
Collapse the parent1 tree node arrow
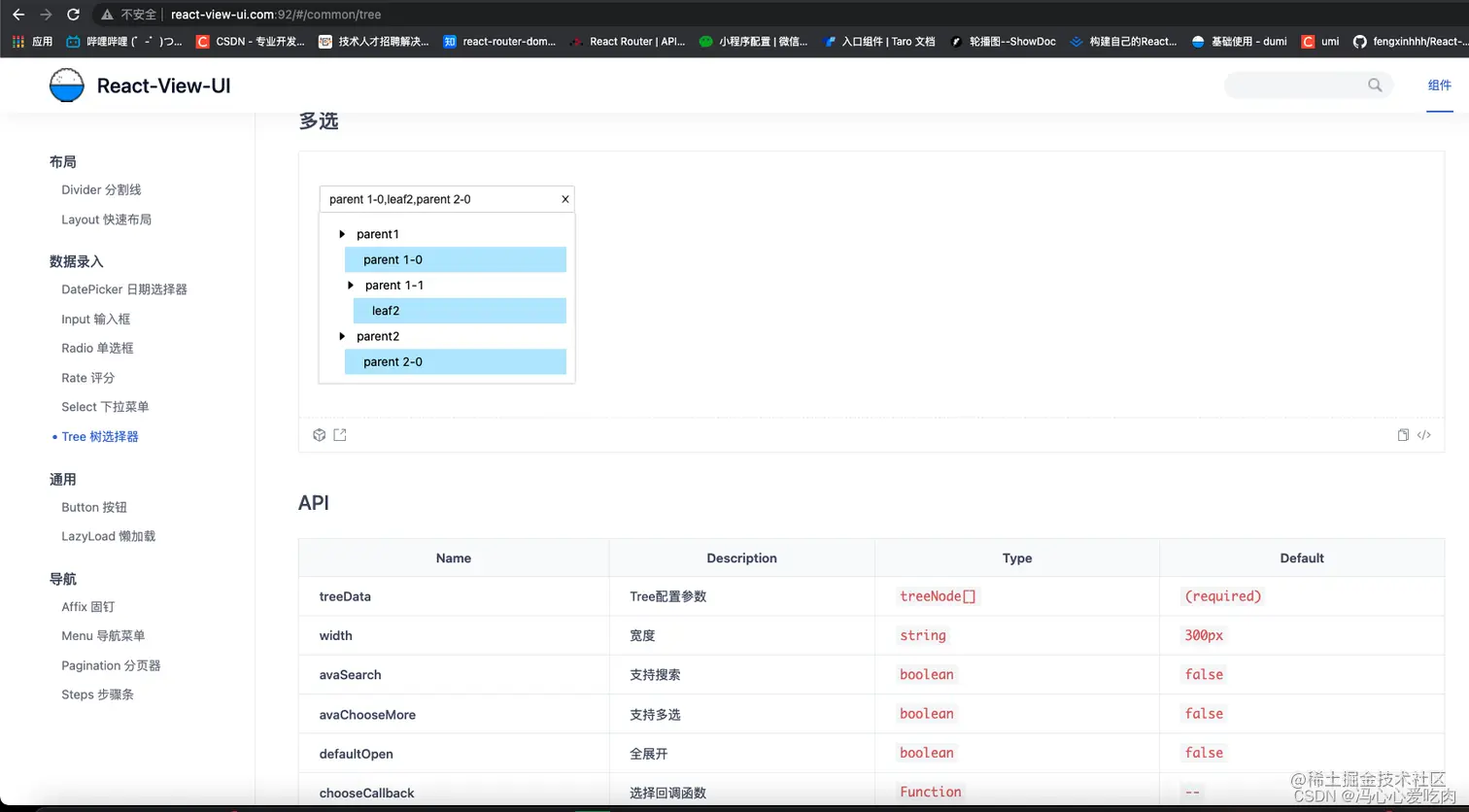point(342,234)
